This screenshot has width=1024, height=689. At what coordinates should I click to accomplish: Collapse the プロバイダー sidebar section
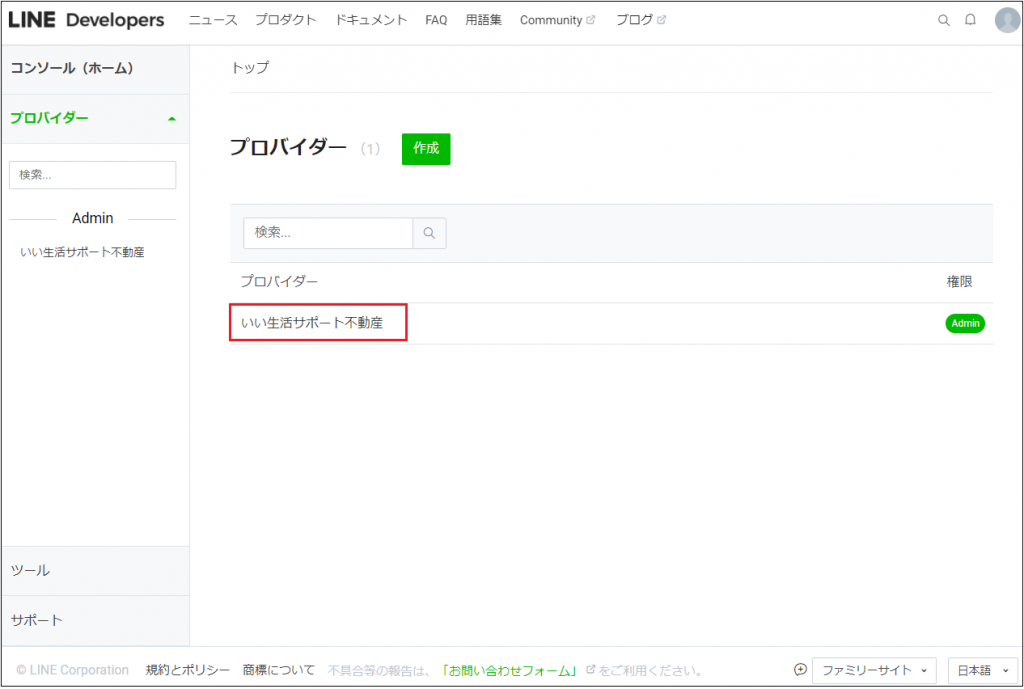tap(95, 118)
